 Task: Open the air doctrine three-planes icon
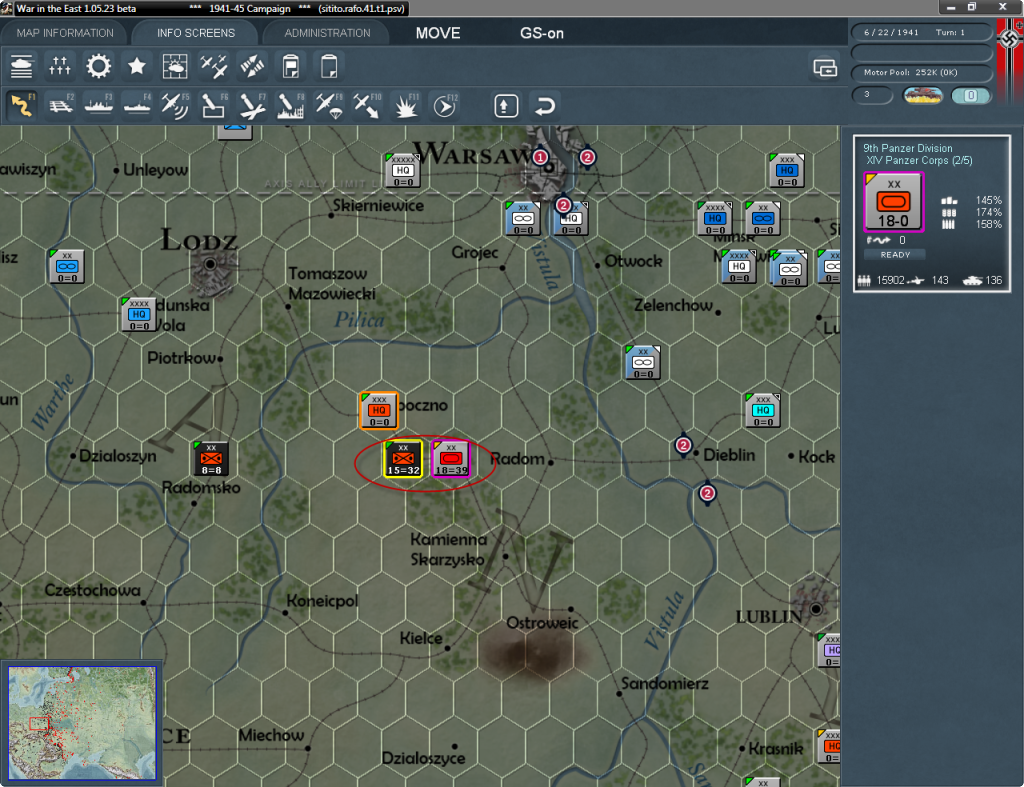pos(214,66)
